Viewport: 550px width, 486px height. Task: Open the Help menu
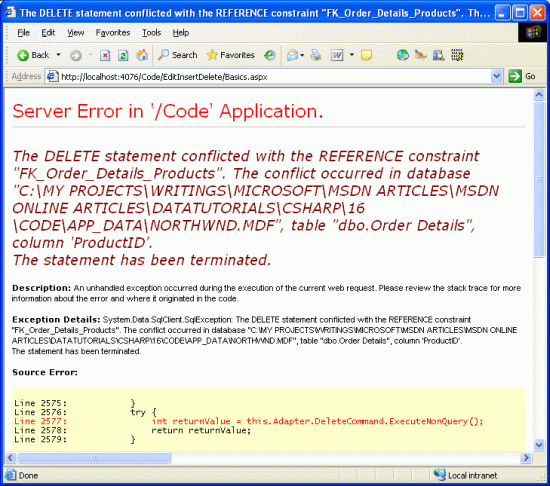(181, 33)
